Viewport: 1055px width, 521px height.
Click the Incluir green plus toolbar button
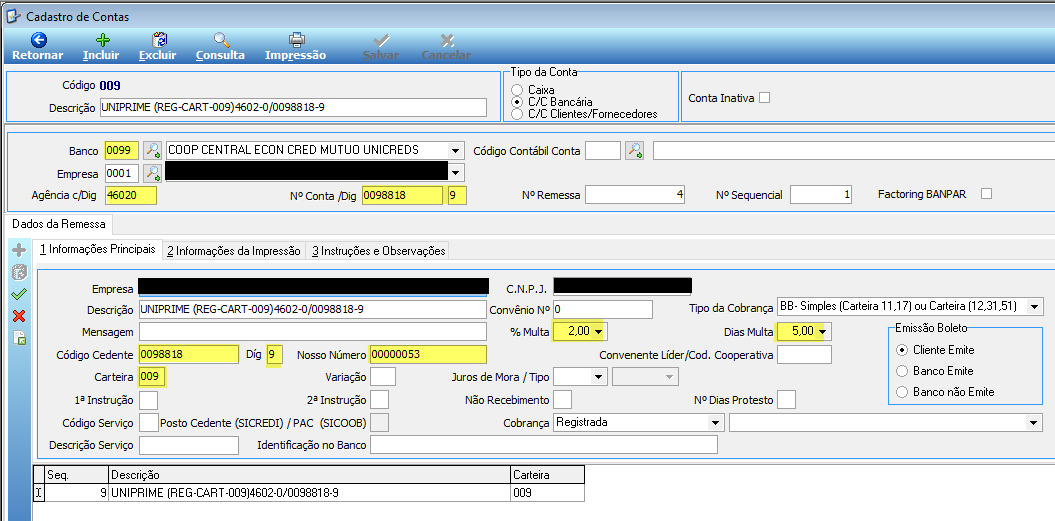point(101,48)
